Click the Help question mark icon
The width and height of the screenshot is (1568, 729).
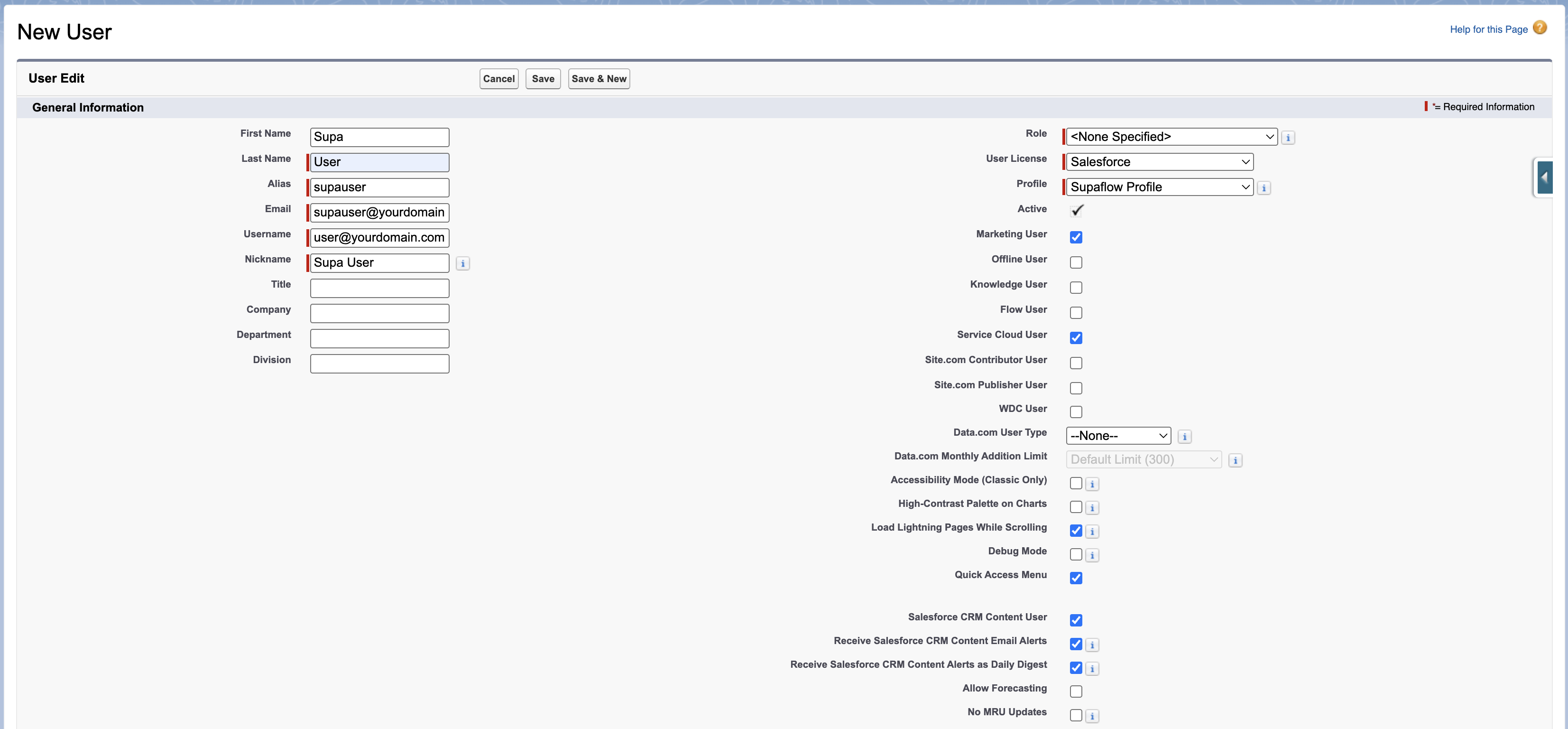pyautogui.click(x=1540, y=28)
